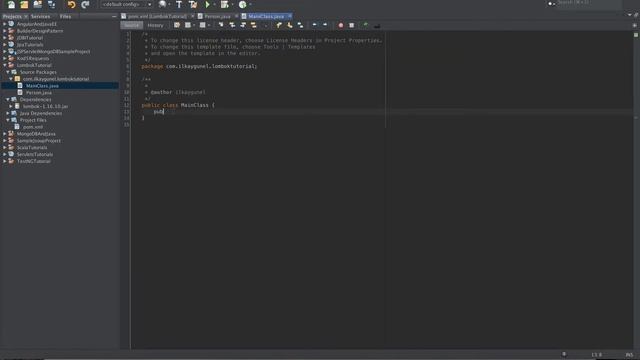Click the Last Edit editor toolbar icon
Screen dimensions: 640x360
(x=177, y=25)
